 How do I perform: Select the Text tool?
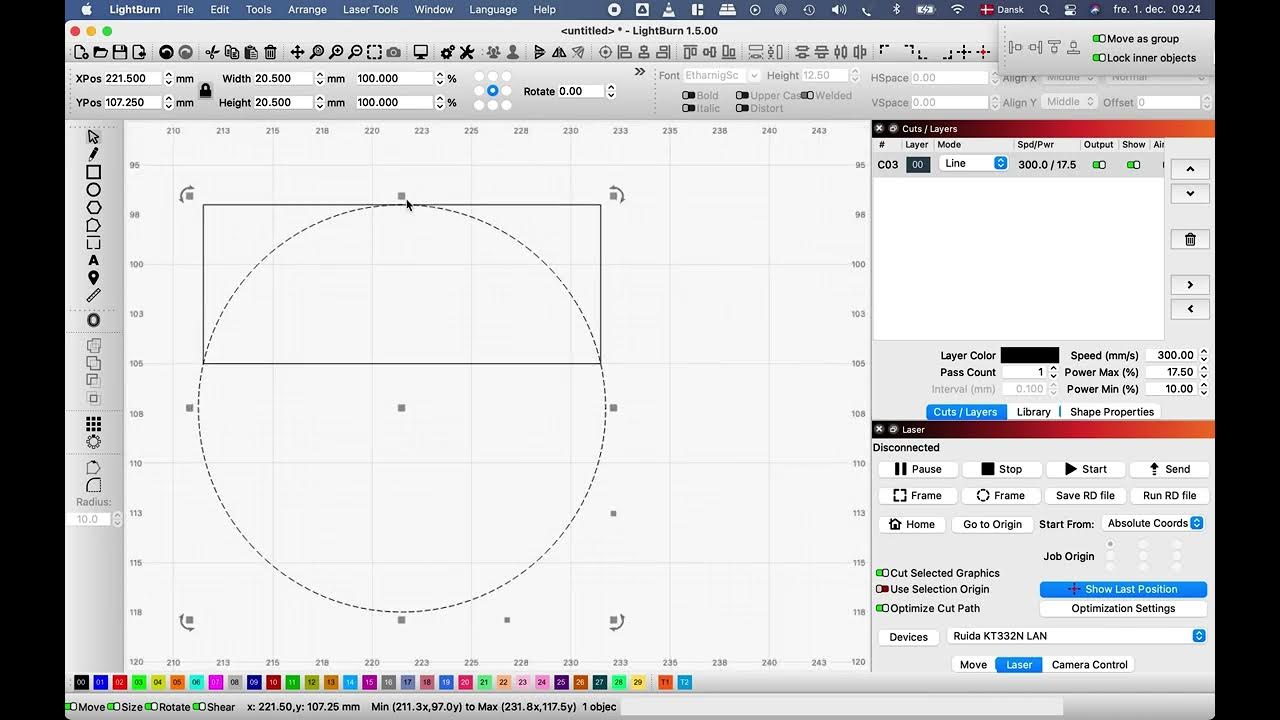93,260
